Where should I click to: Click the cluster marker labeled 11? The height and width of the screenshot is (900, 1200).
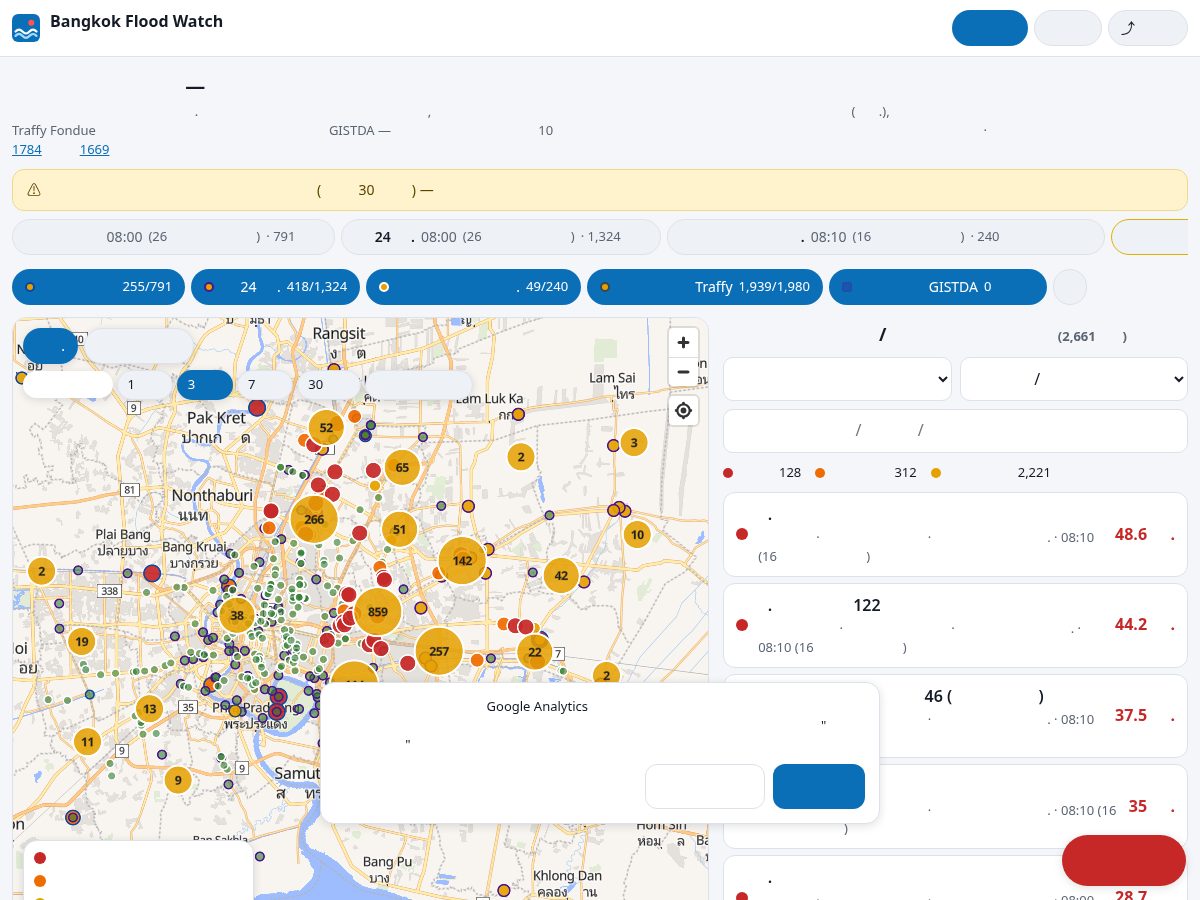point(87,742)
